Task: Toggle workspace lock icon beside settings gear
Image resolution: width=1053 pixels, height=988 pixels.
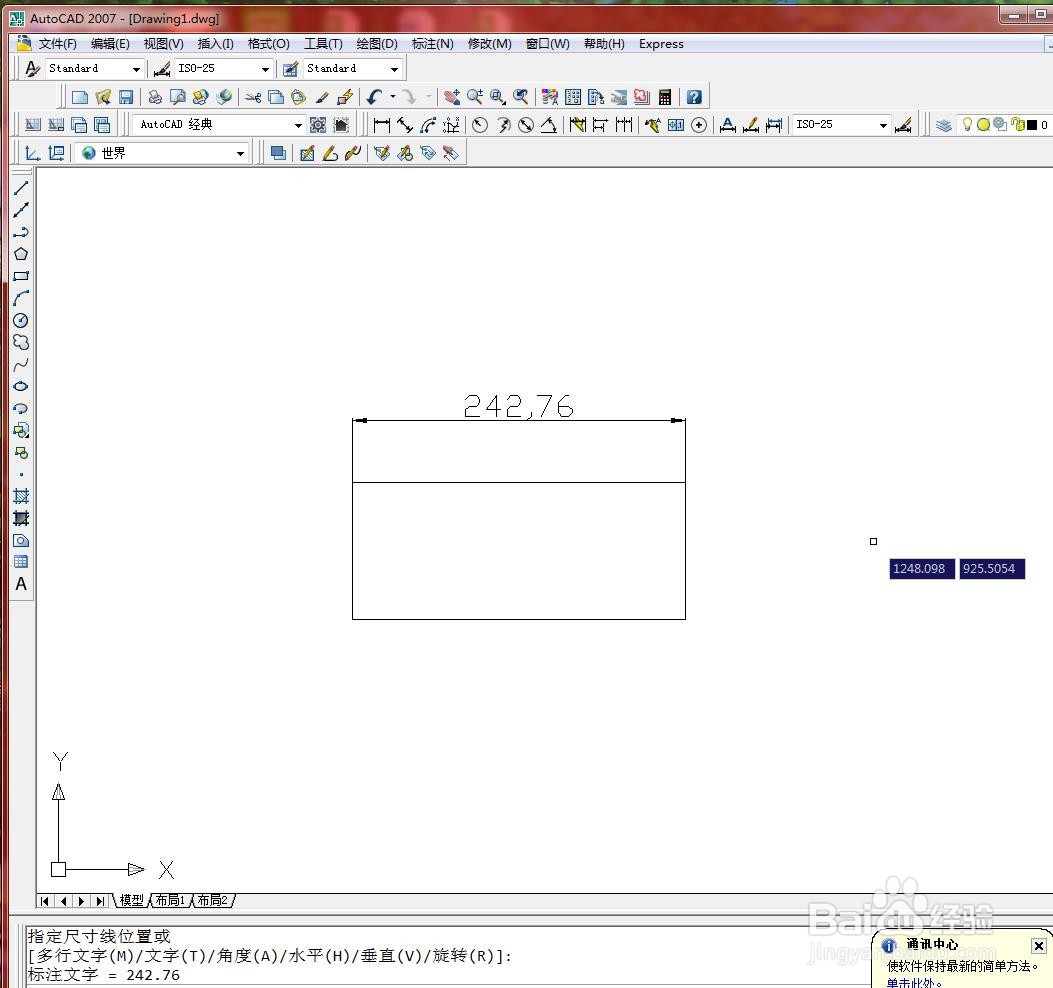Action: (341, 125)
